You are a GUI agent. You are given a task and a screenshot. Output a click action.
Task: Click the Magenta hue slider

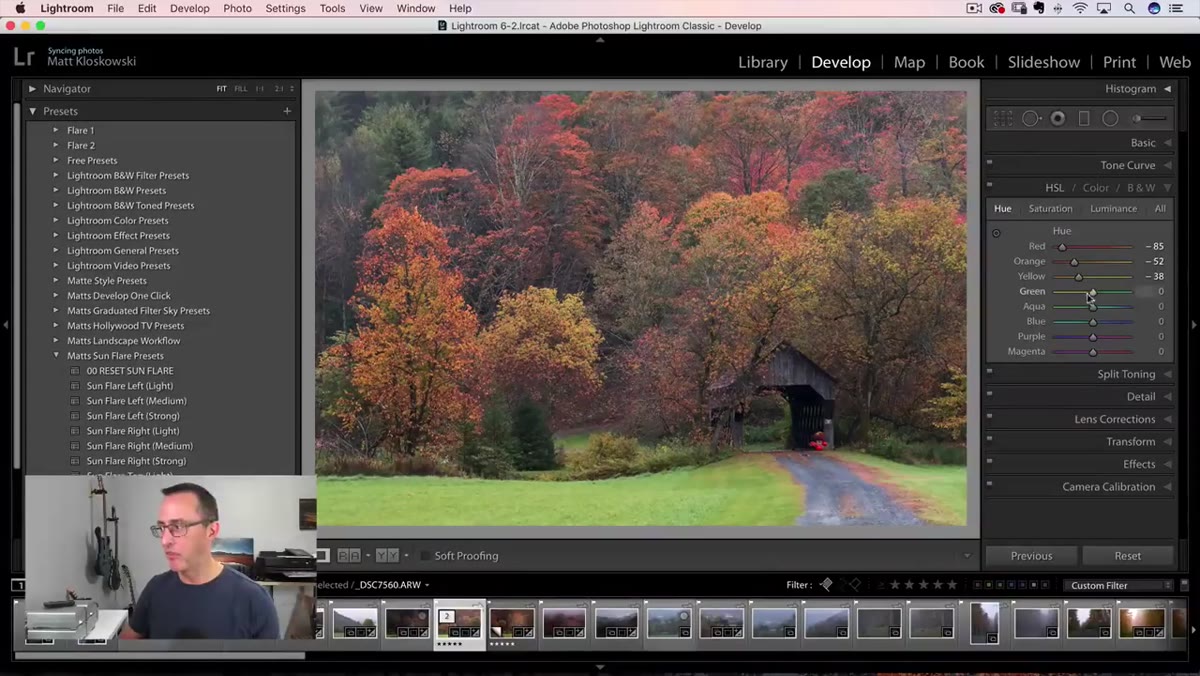1093,351
